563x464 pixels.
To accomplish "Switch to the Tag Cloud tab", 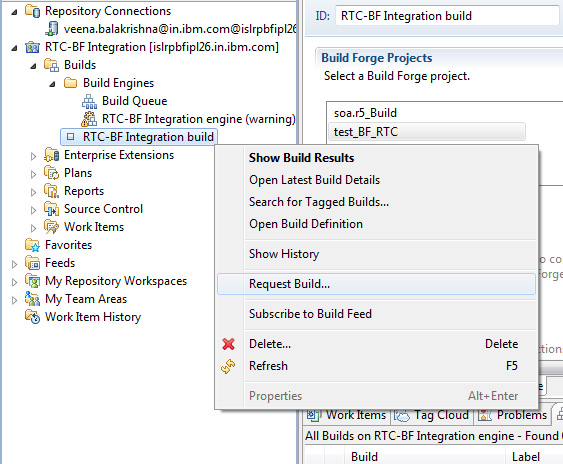I will click(432, 415).
